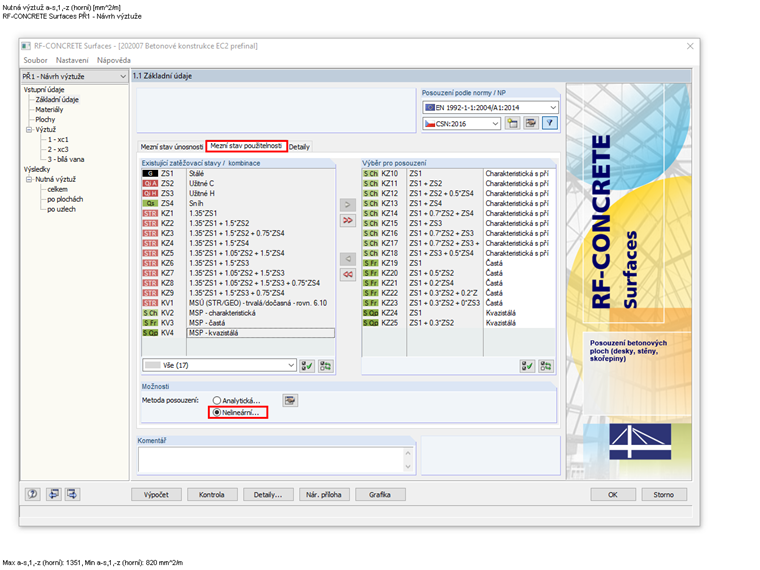The width and height of the screenshot is (760, 570).
Task: Open the Nastavení menu
Action: [72, 60]
